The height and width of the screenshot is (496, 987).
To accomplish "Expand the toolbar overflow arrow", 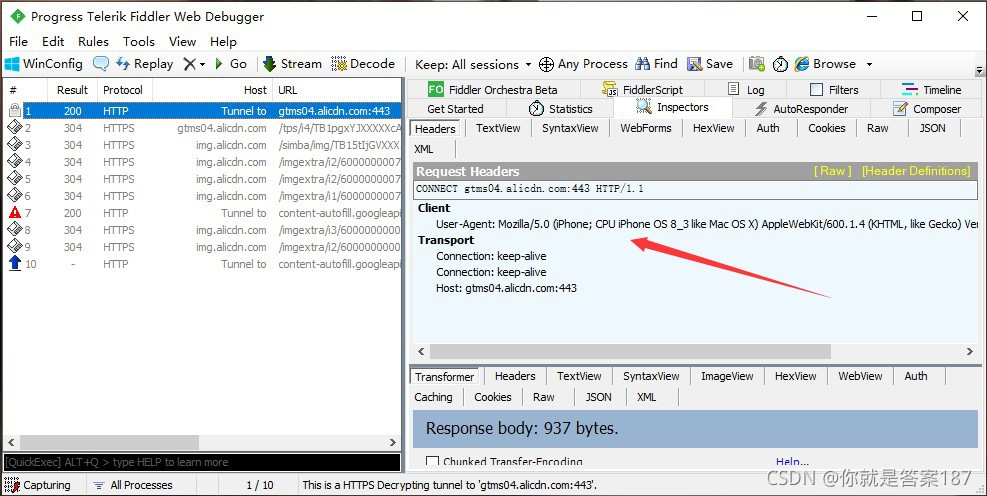I will click(x=979, y=70).
